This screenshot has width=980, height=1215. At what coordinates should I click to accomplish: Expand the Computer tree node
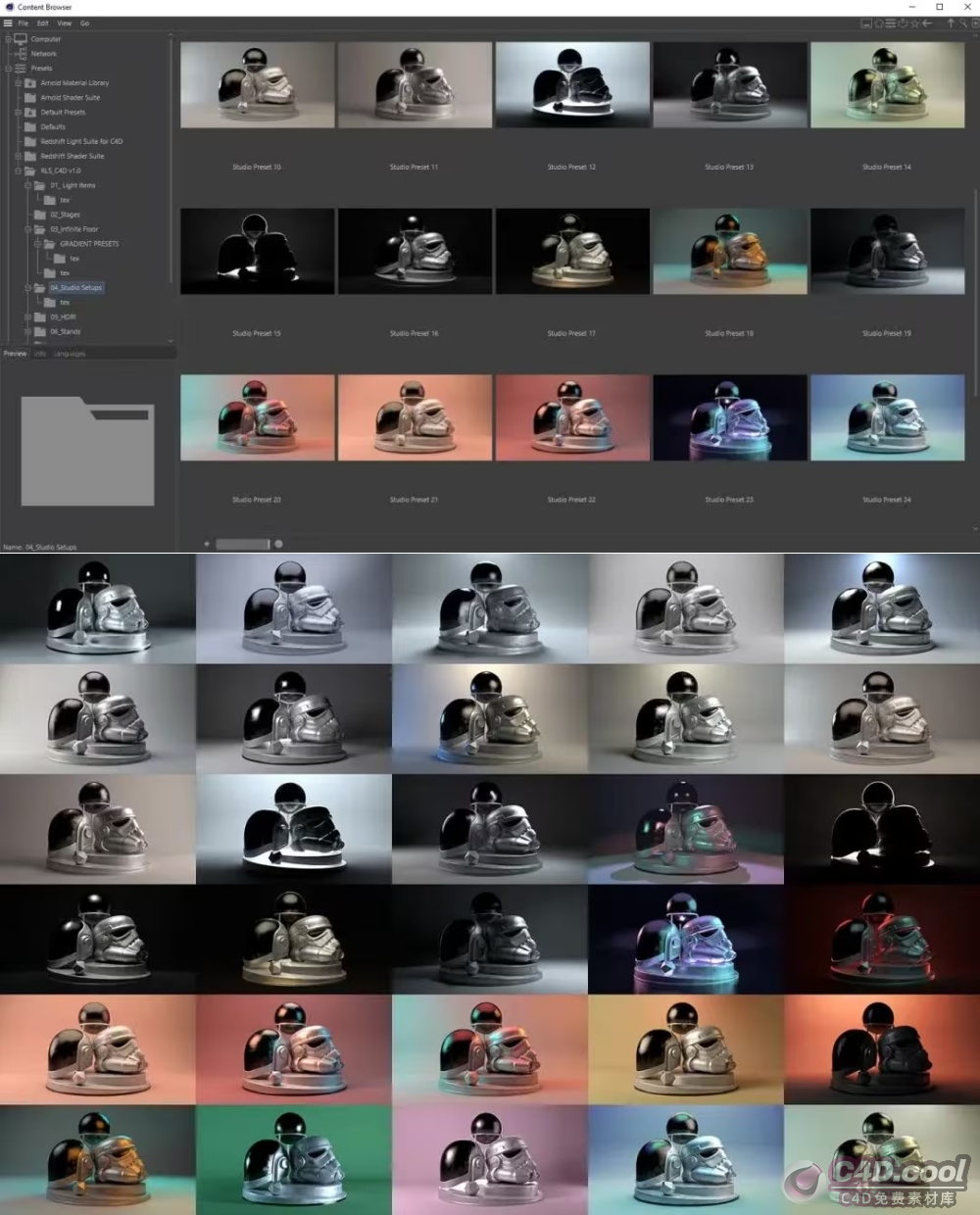8,39
